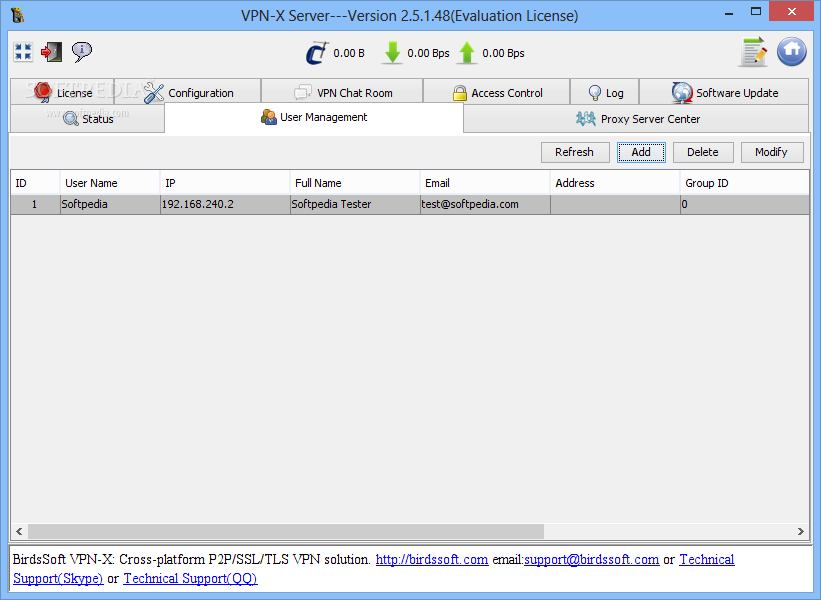The width and height of the screenshot is (821, 600).
Task: Open the notepad with pencil icon
Action: click(754, 52)
